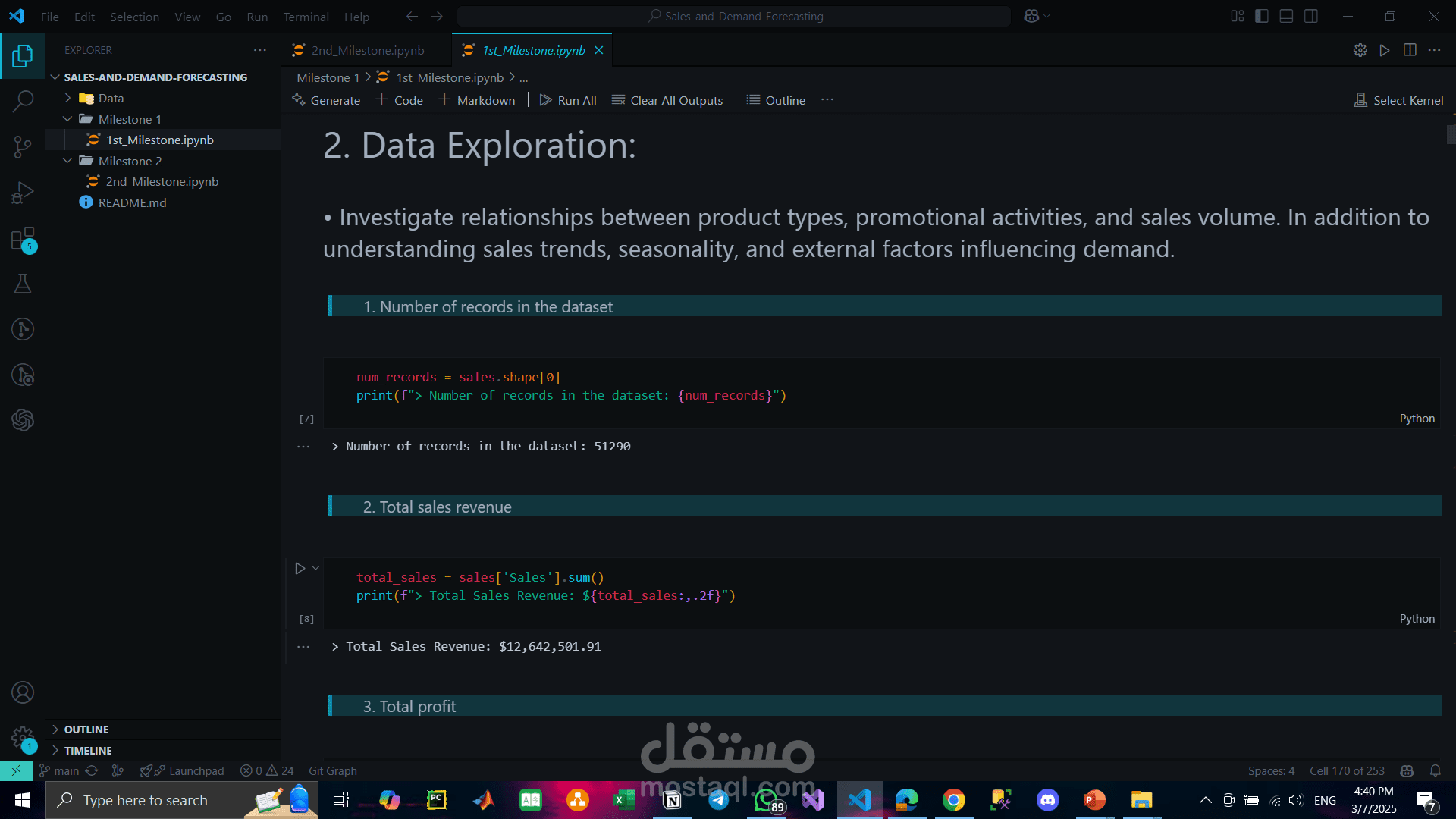Open Google Chrome from the taskbar
The image size is (1456, 819).
(954, 800)
